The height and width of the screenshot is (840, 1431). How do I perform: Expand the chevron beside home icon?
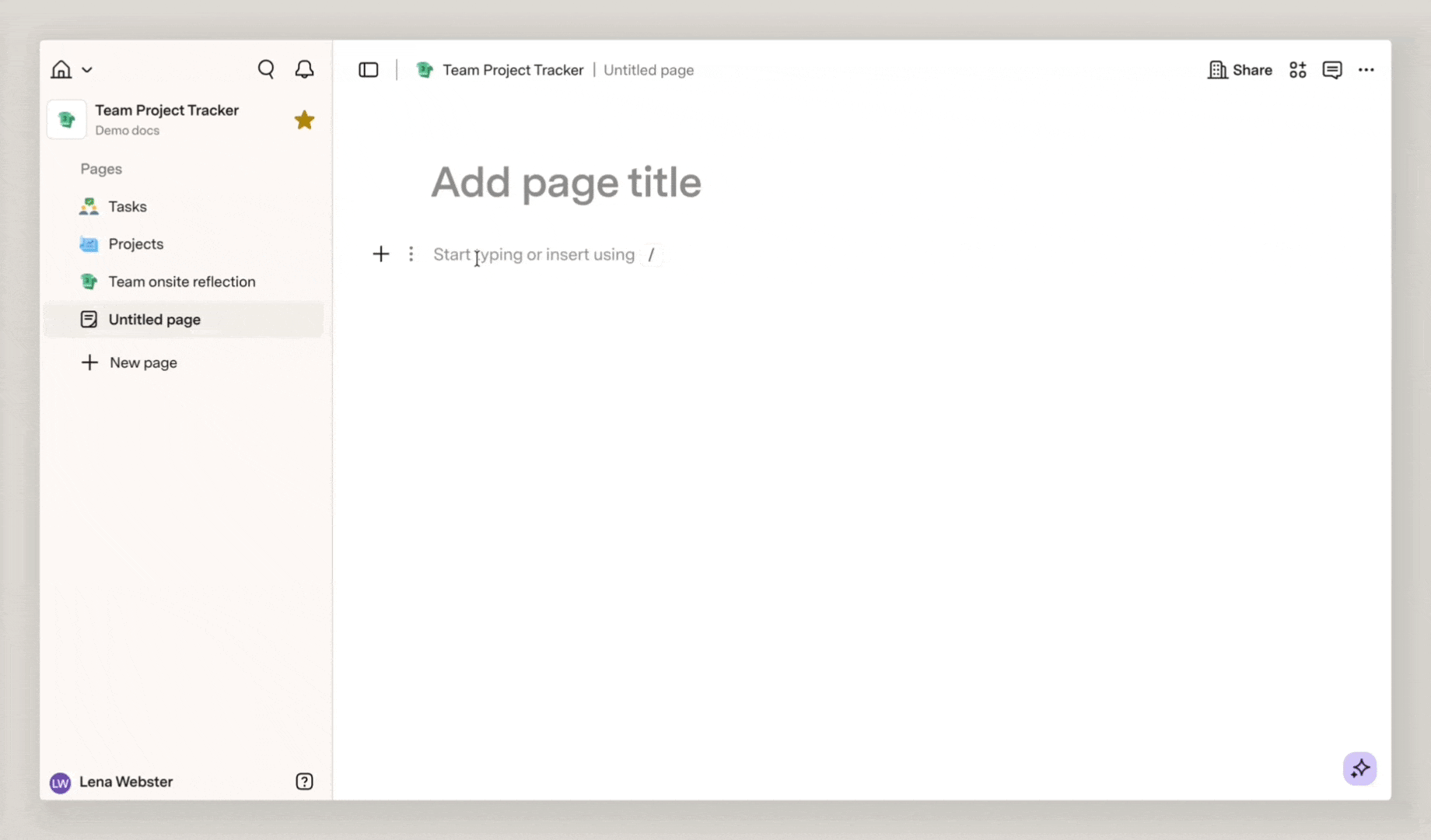pos(87,70)
